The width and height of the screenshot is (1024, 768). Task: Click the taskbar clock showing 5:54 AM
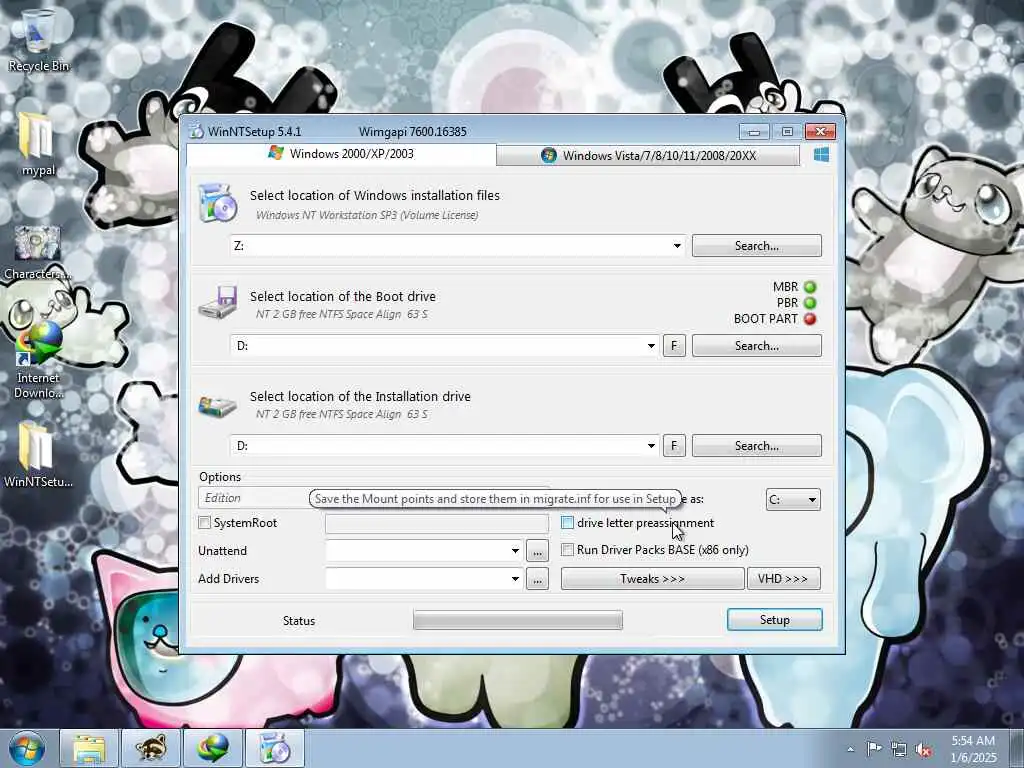[973, 749]
